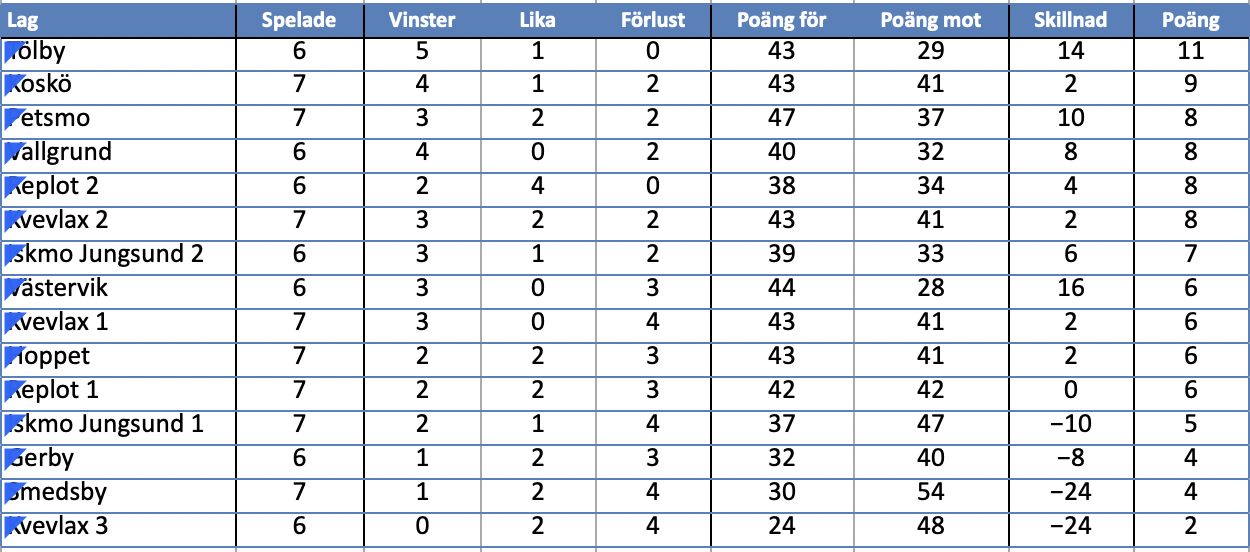Image resolution: width=1250 pixels, height=552 pixels.
Task: Click the Förlust column header
Action: point(653,20)
